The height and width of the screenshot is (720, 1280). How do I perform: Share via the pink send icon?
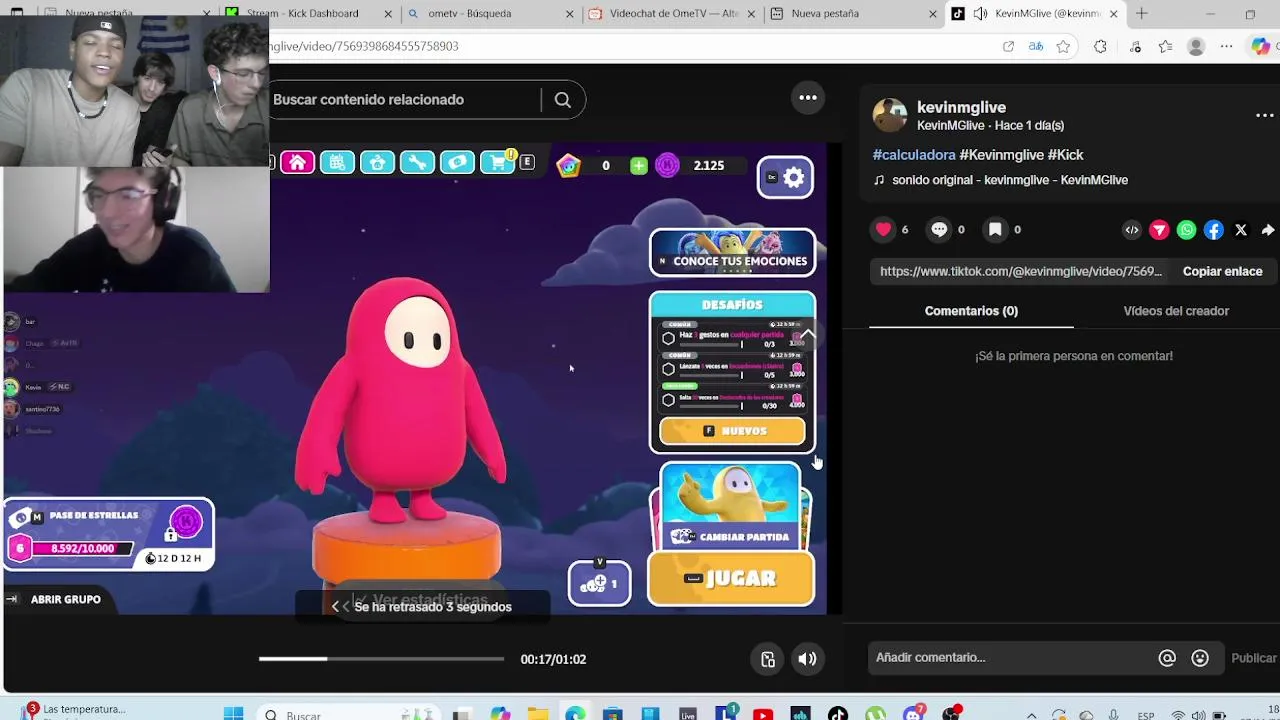1159,230
